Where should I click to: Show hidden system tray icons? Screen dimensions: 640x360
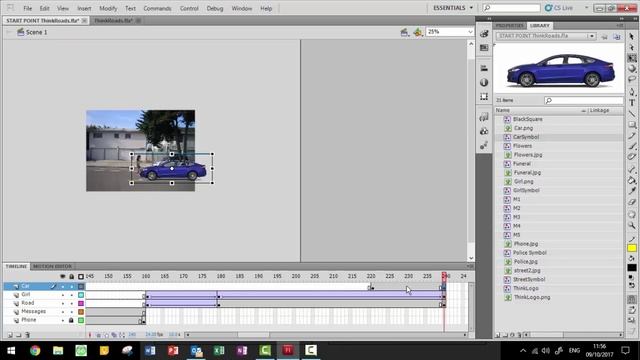(x=523, y=351)
